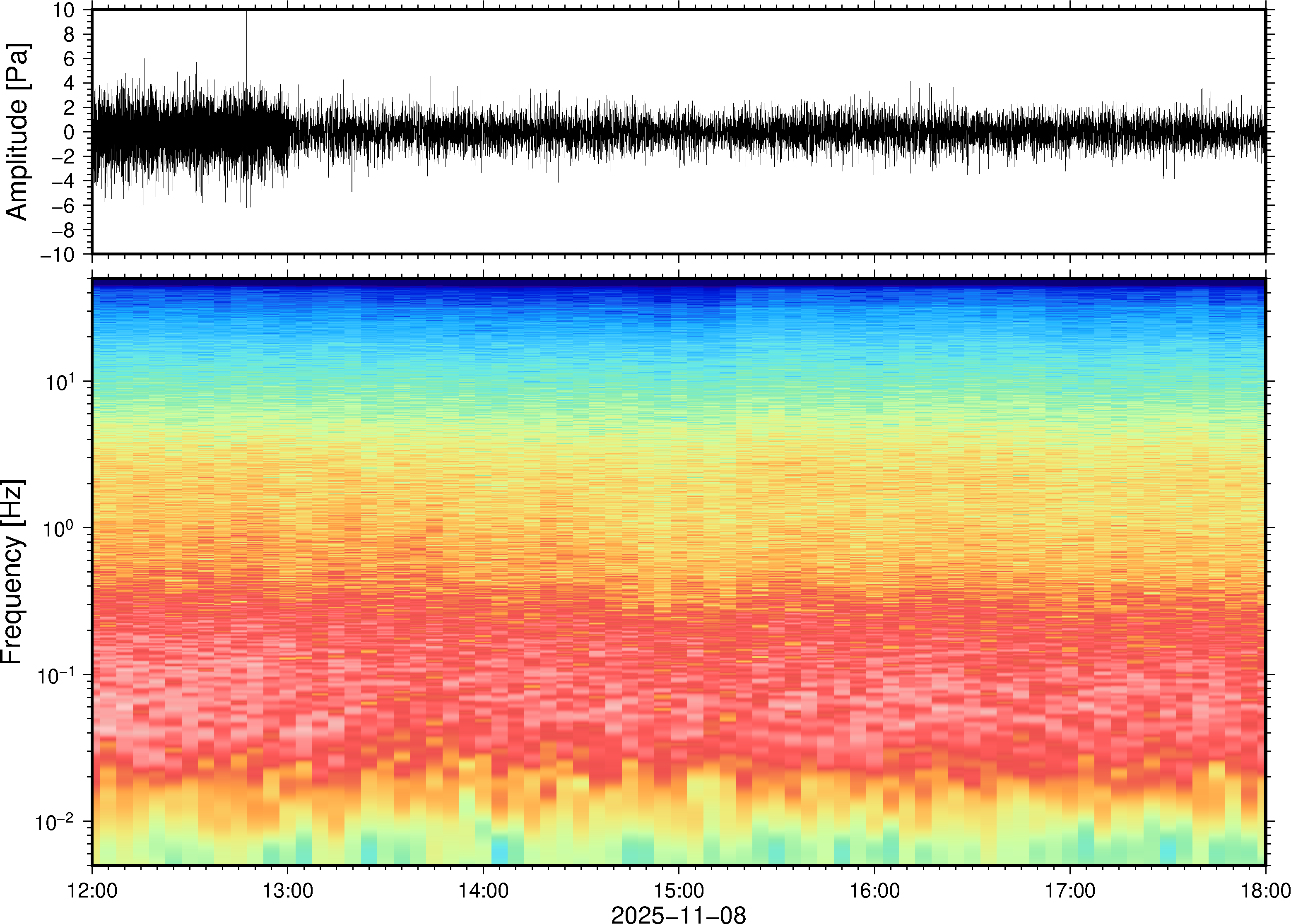Click the 0 amplitude tick label

point(69,132)
